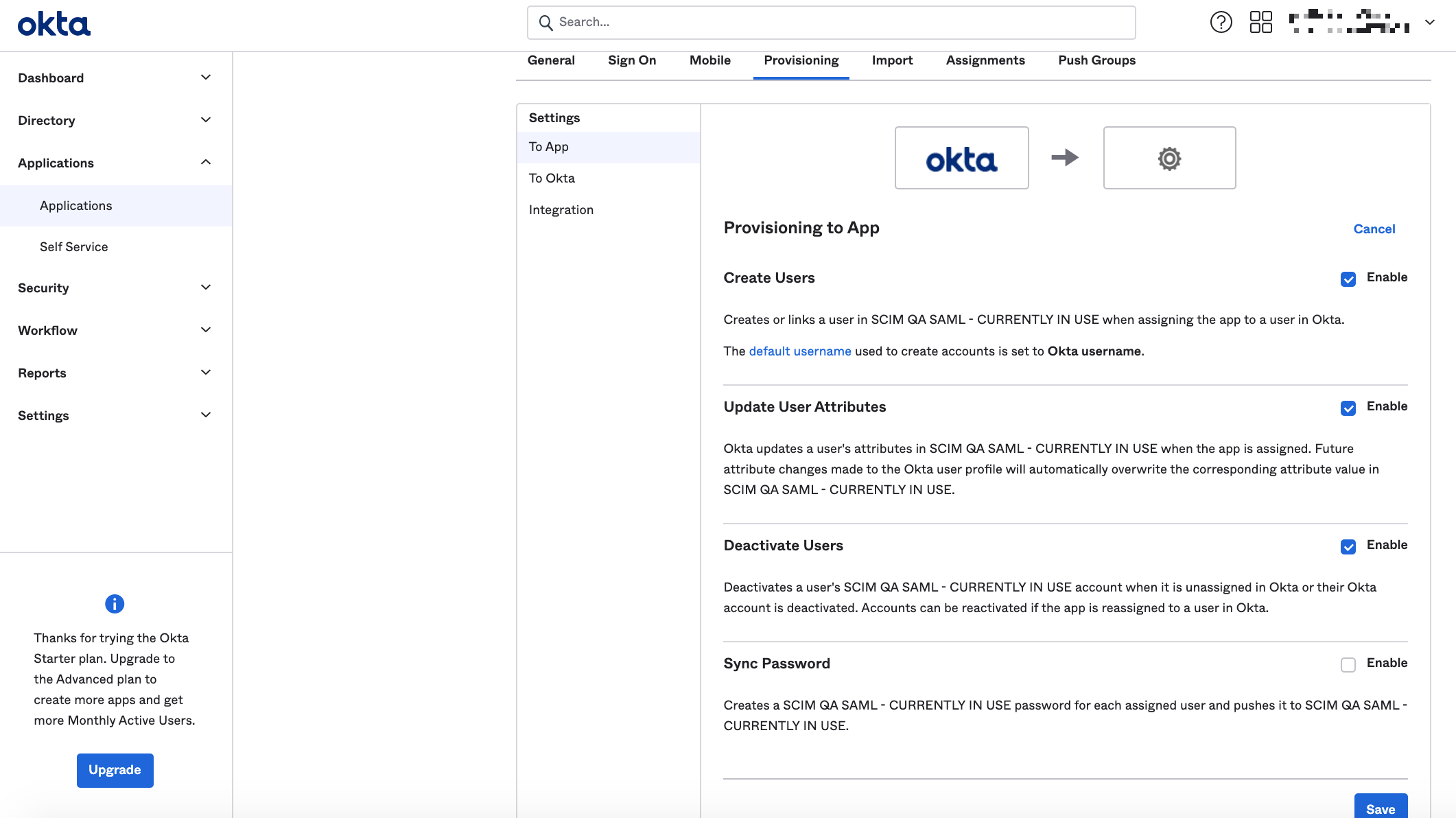
Task: Click the Okta logo box in provisioning diagram
Action: coord(961,158)
